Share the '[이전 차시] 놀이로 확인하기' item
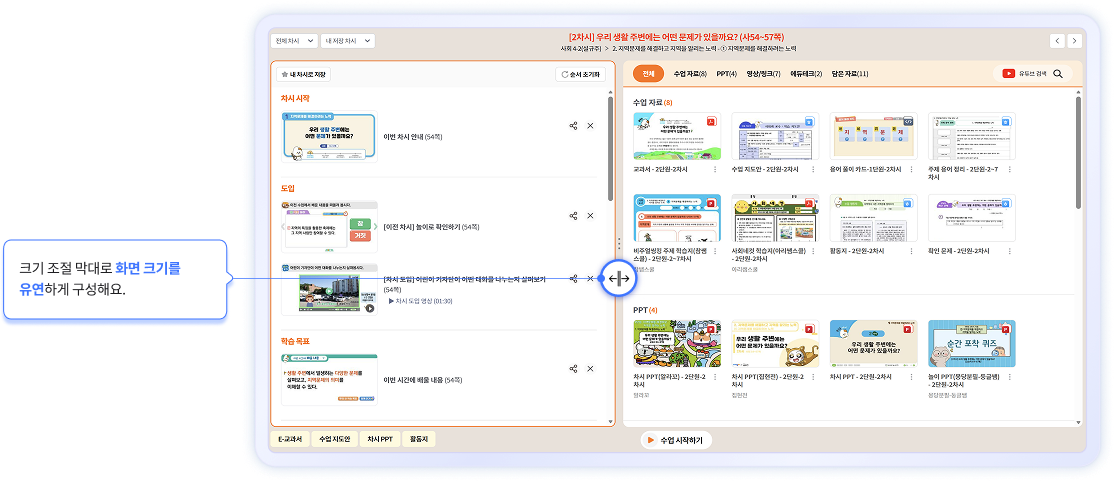This screenshot has height=481, width=1115. click(x=573, y=216)
